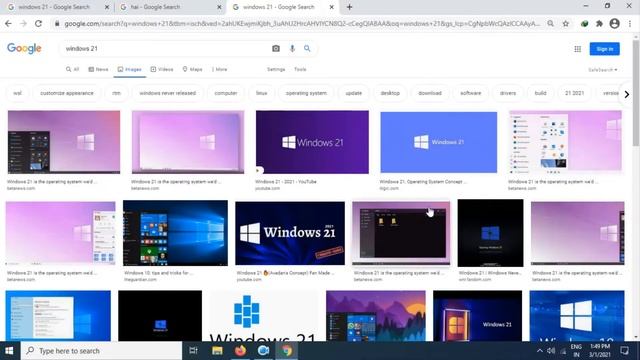
Task: Expand the More search menu
Action: click(220, 69)
